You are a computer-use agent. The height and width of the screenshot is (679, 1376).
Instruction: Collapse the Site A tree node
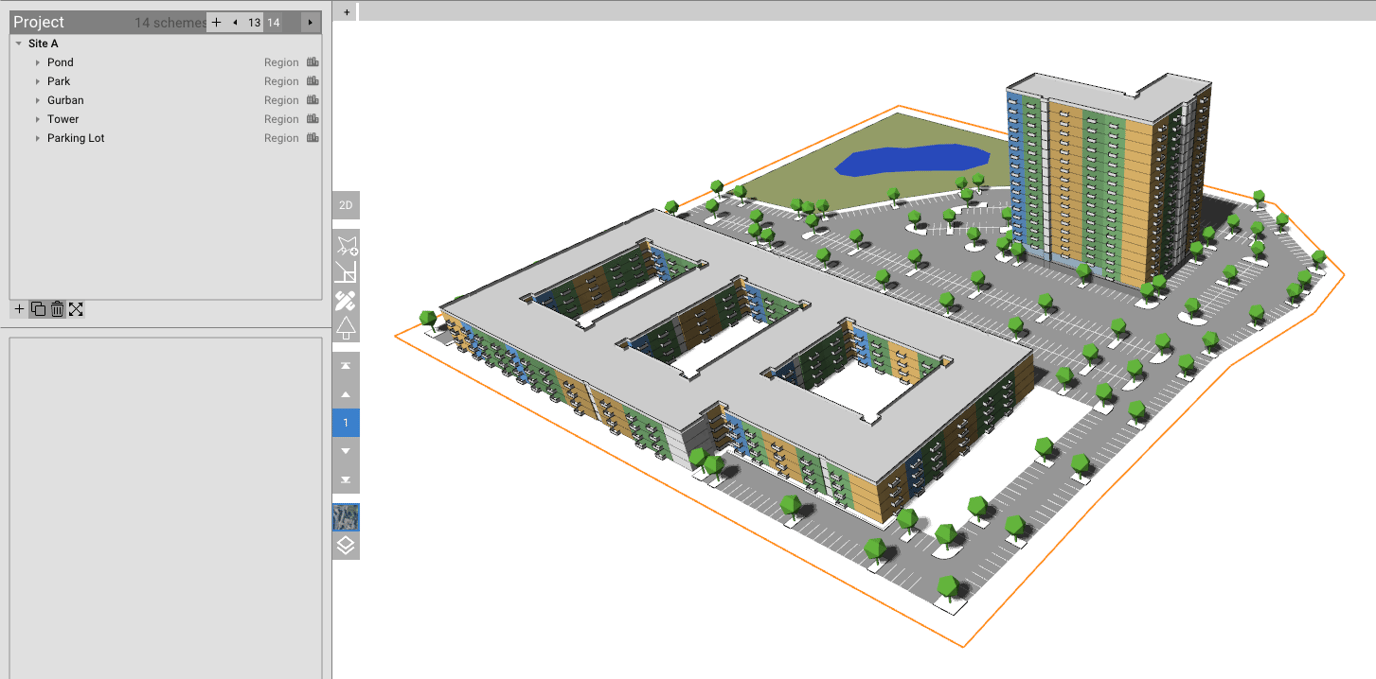click(x=19, y=44)
